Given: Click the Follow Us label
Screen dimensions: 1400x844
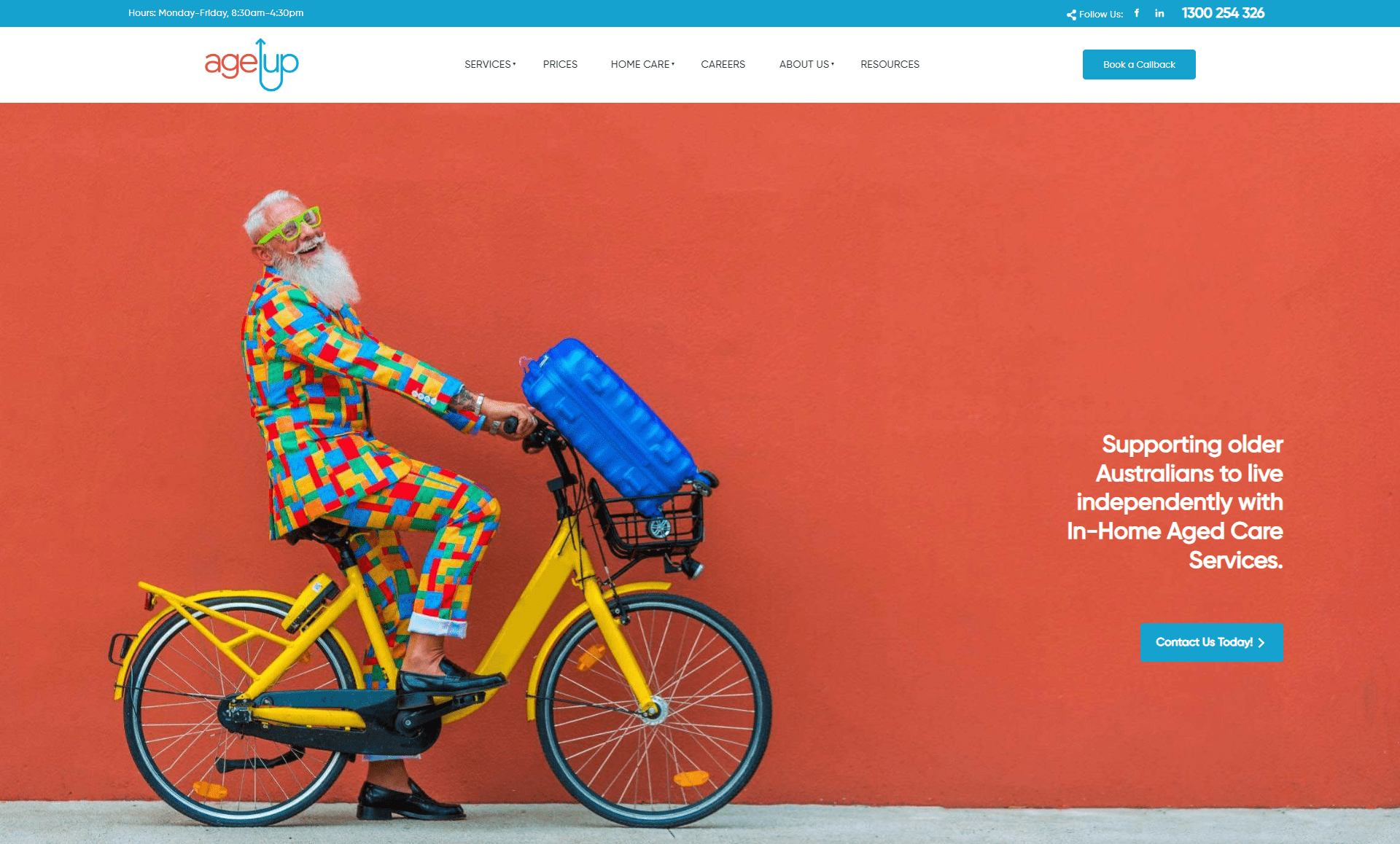Looking at the screenshot, I should pyautogui.click(x=1101, y=14).
